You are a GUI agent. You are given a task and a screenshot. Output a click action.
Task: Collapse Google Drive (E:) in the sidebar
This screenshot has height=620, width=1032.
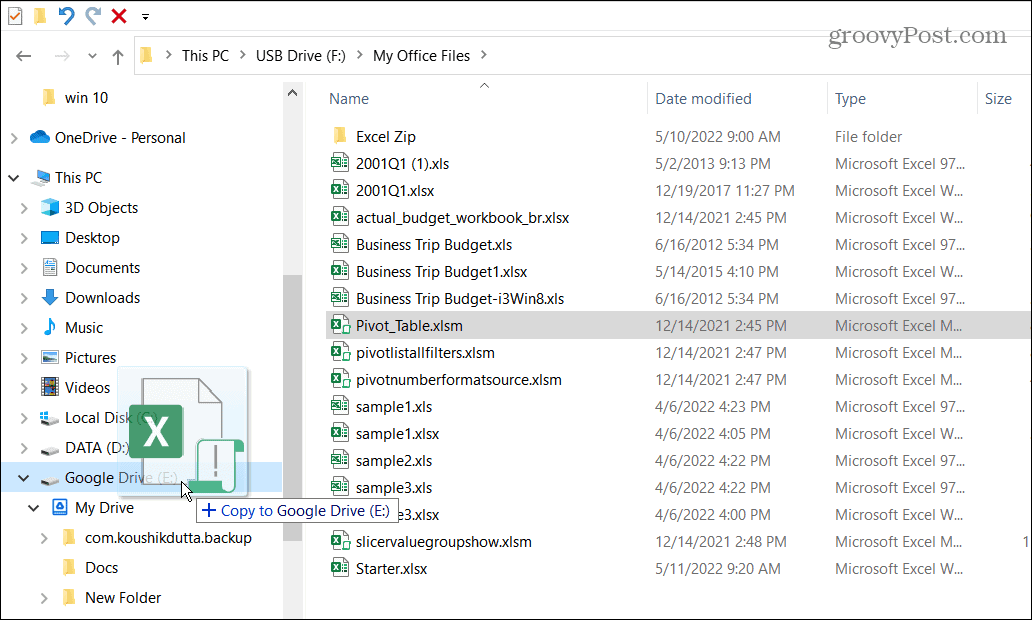tap(21, 477)
